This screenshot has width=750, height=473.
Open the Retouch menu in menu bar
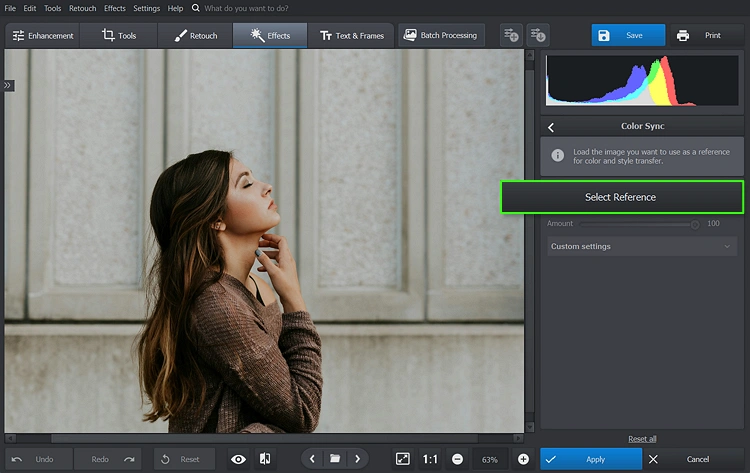coord(82,8)
